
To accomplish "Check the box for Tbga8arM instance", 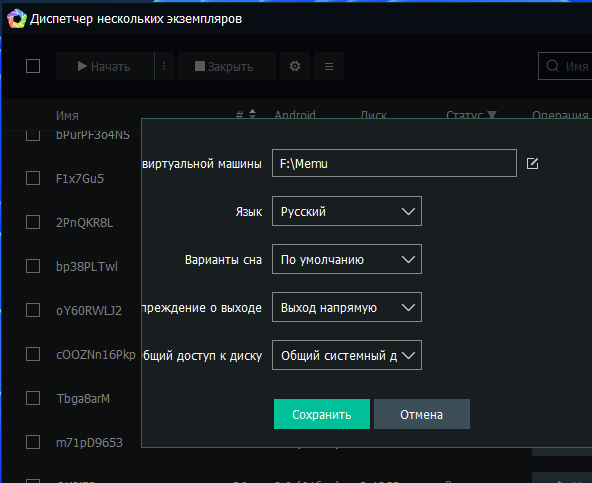I will (33, 398).
